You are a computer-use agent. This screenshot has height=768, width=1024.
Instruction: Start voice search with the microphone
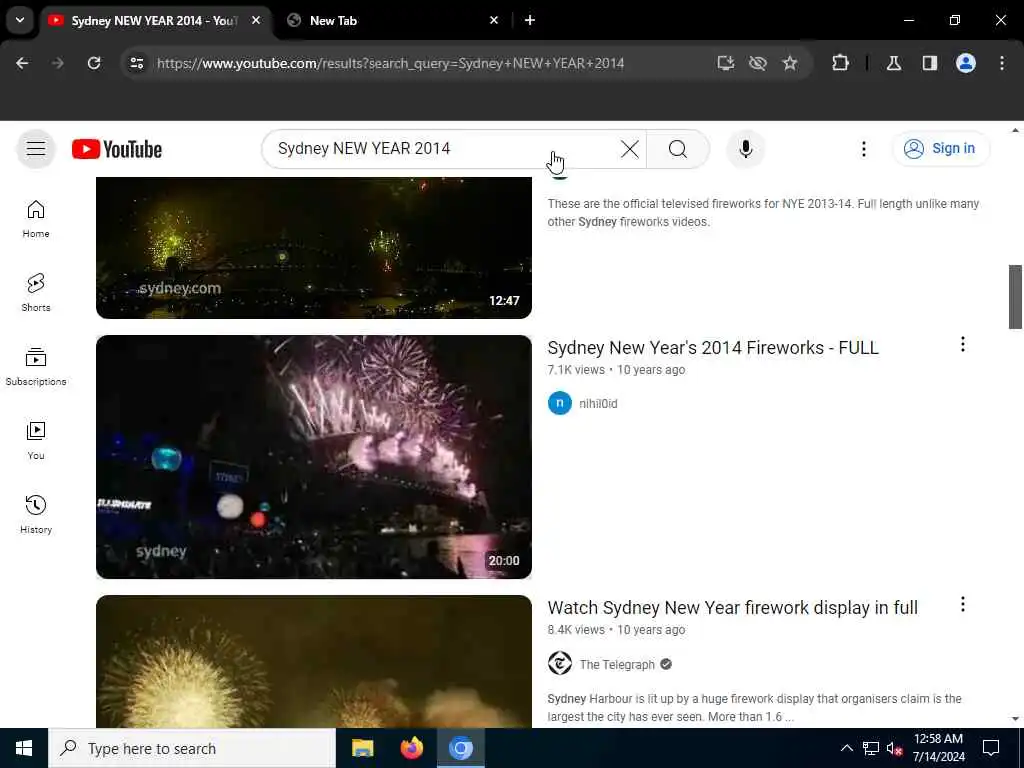745,149
